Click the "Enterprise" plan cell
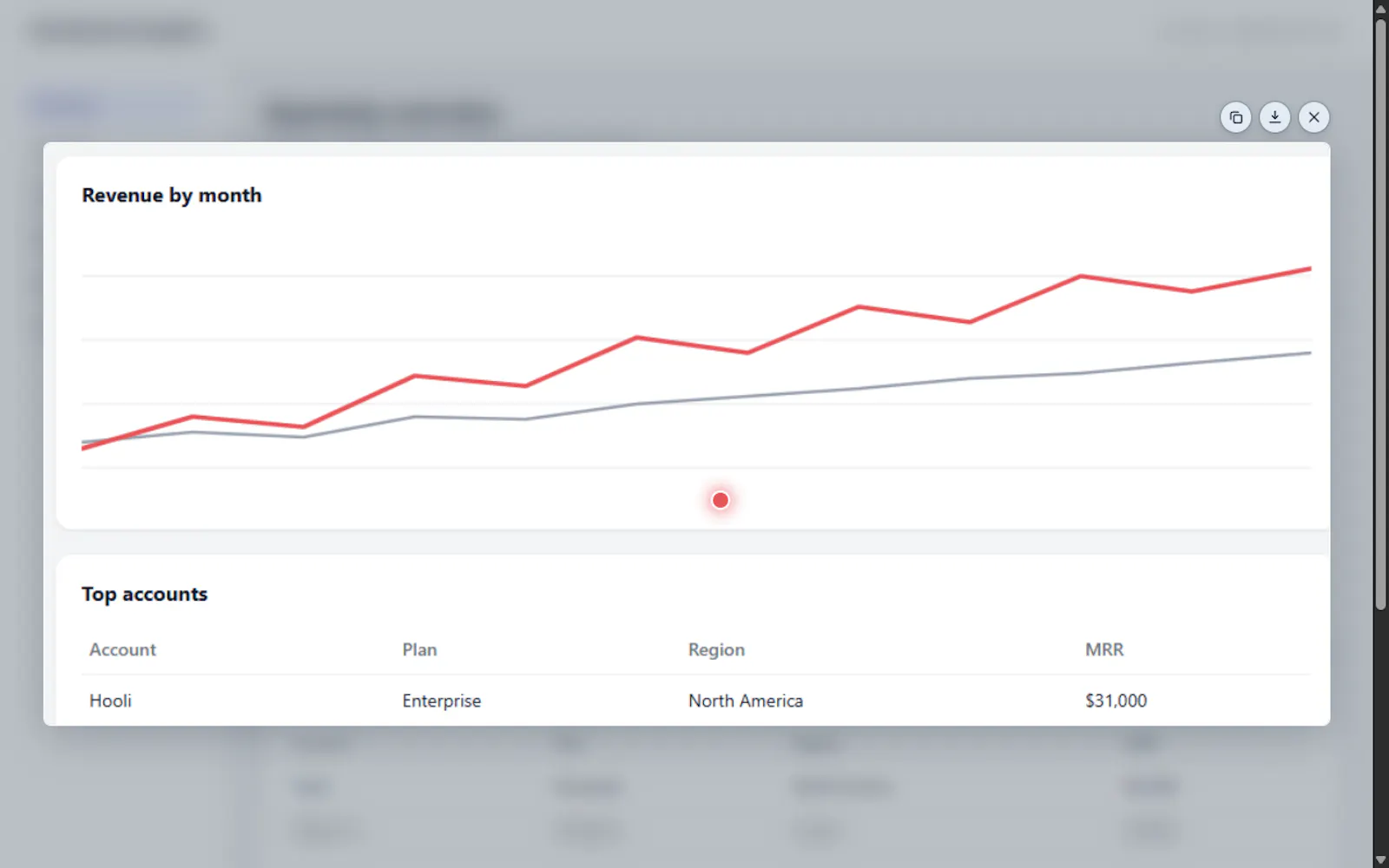 pyautogui.click(x=441, y=700)
